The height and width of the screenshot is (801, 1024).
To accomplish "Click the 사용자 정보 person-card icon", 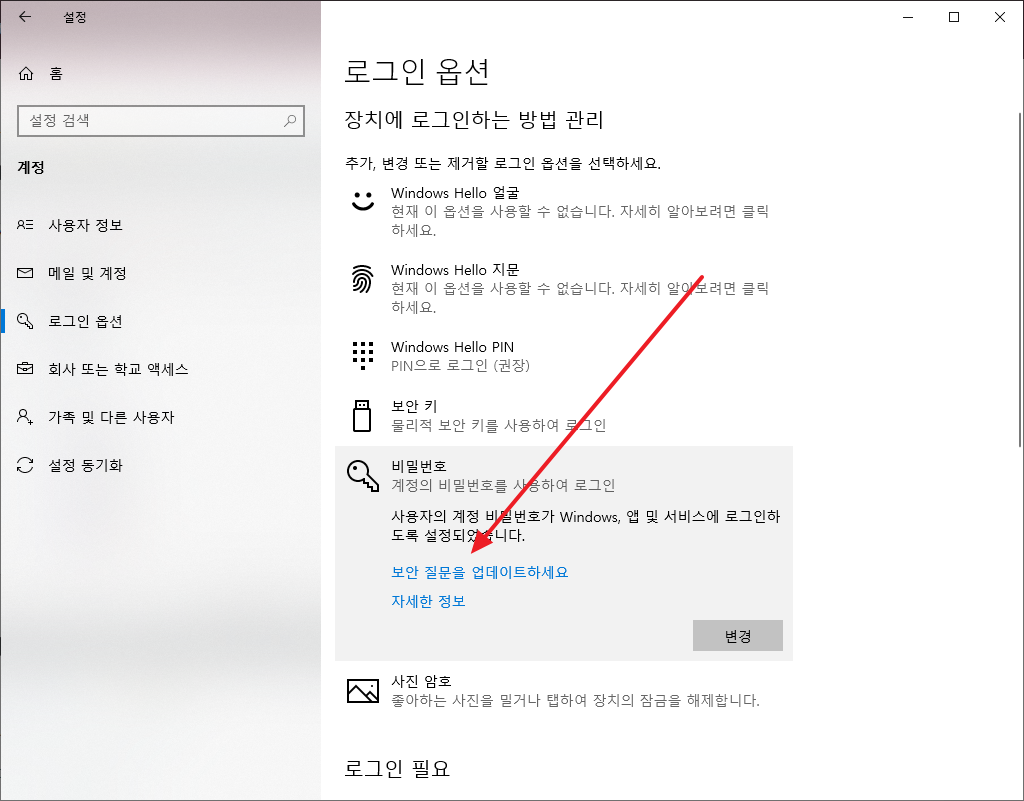I will point(25,225).
